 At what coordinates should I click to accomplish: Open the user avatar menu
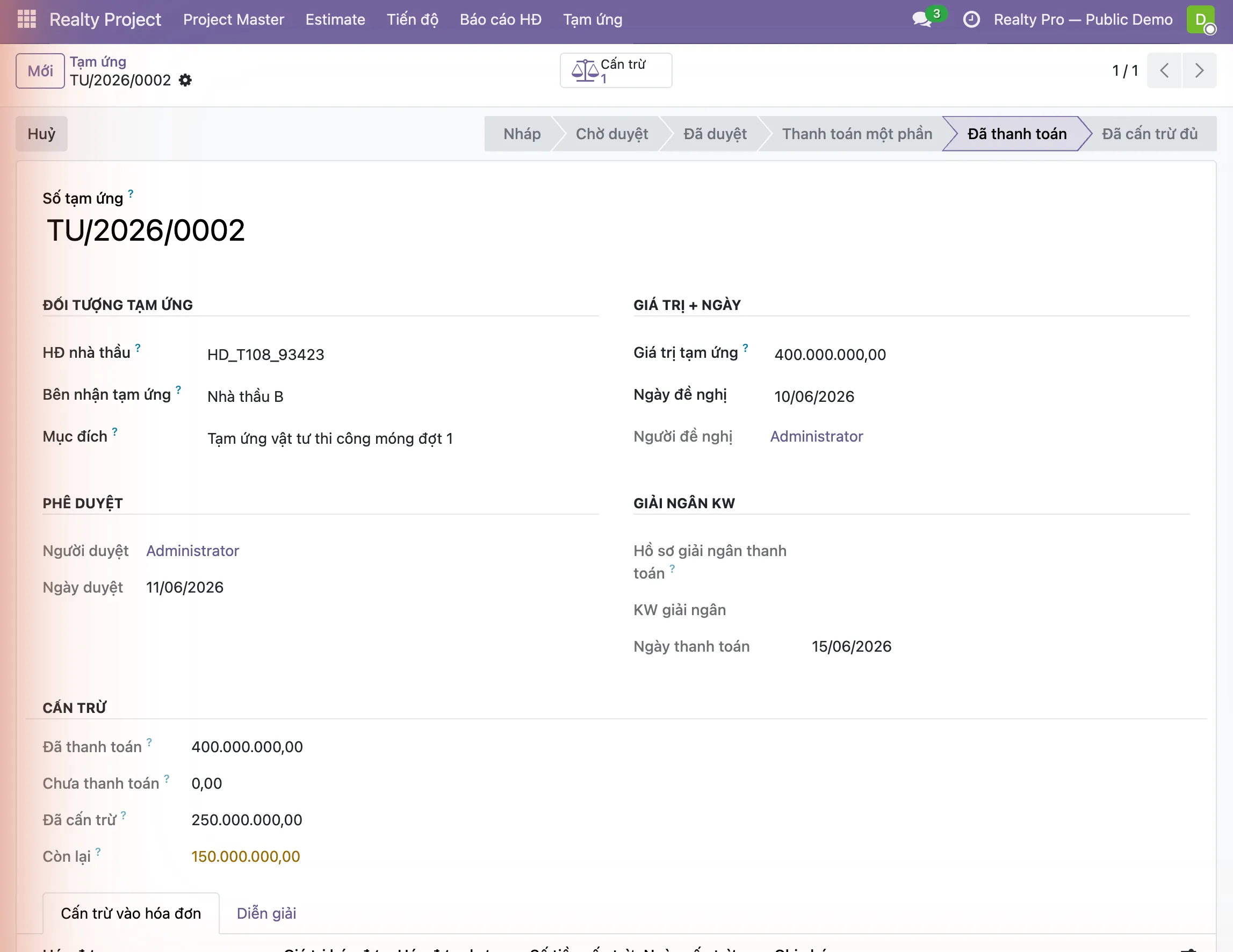pyautogui.click(x=1201, y=20)
